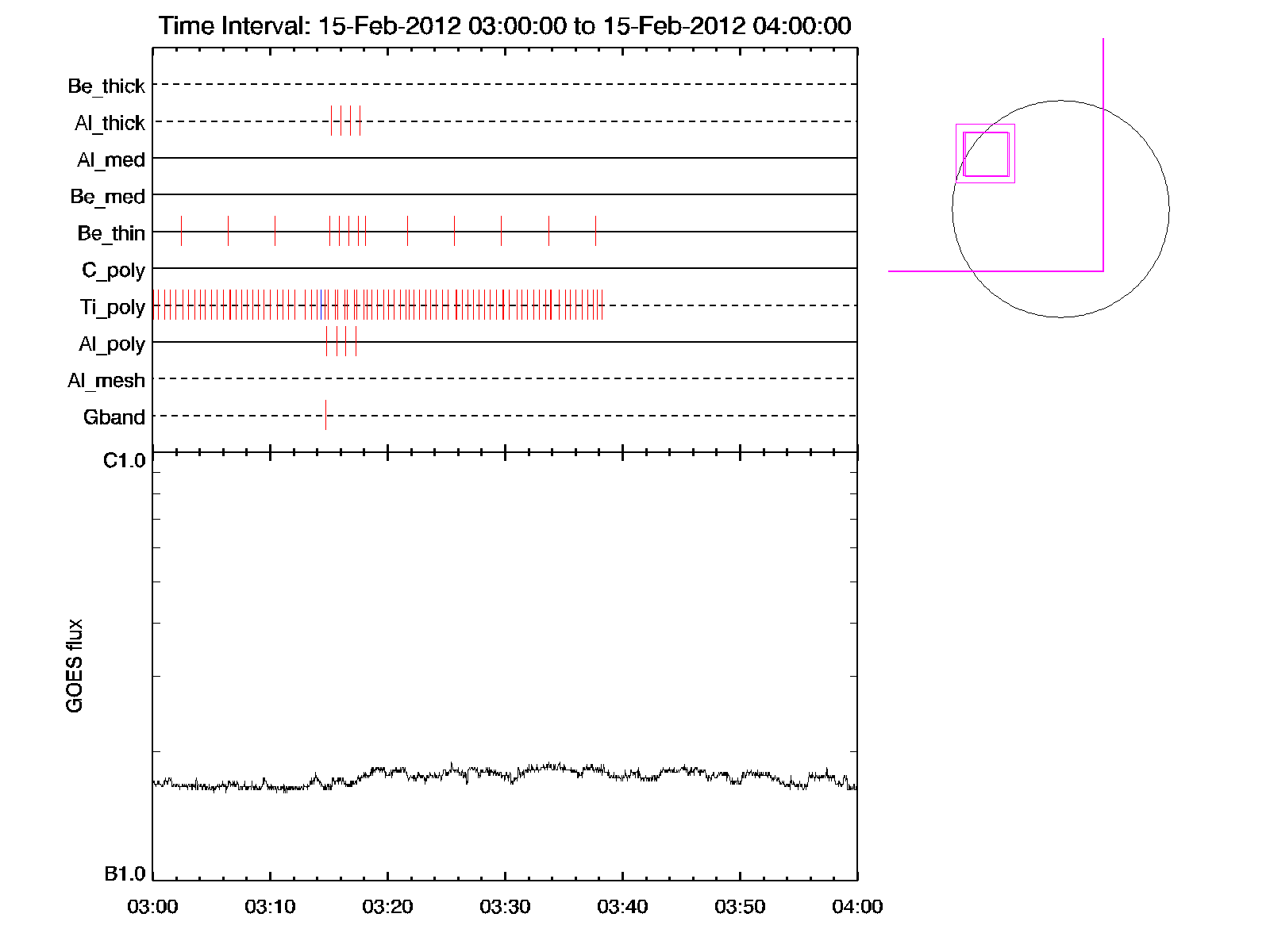
Task: Click the first Al_thick exposure marker
Action: tap(331, 121)
